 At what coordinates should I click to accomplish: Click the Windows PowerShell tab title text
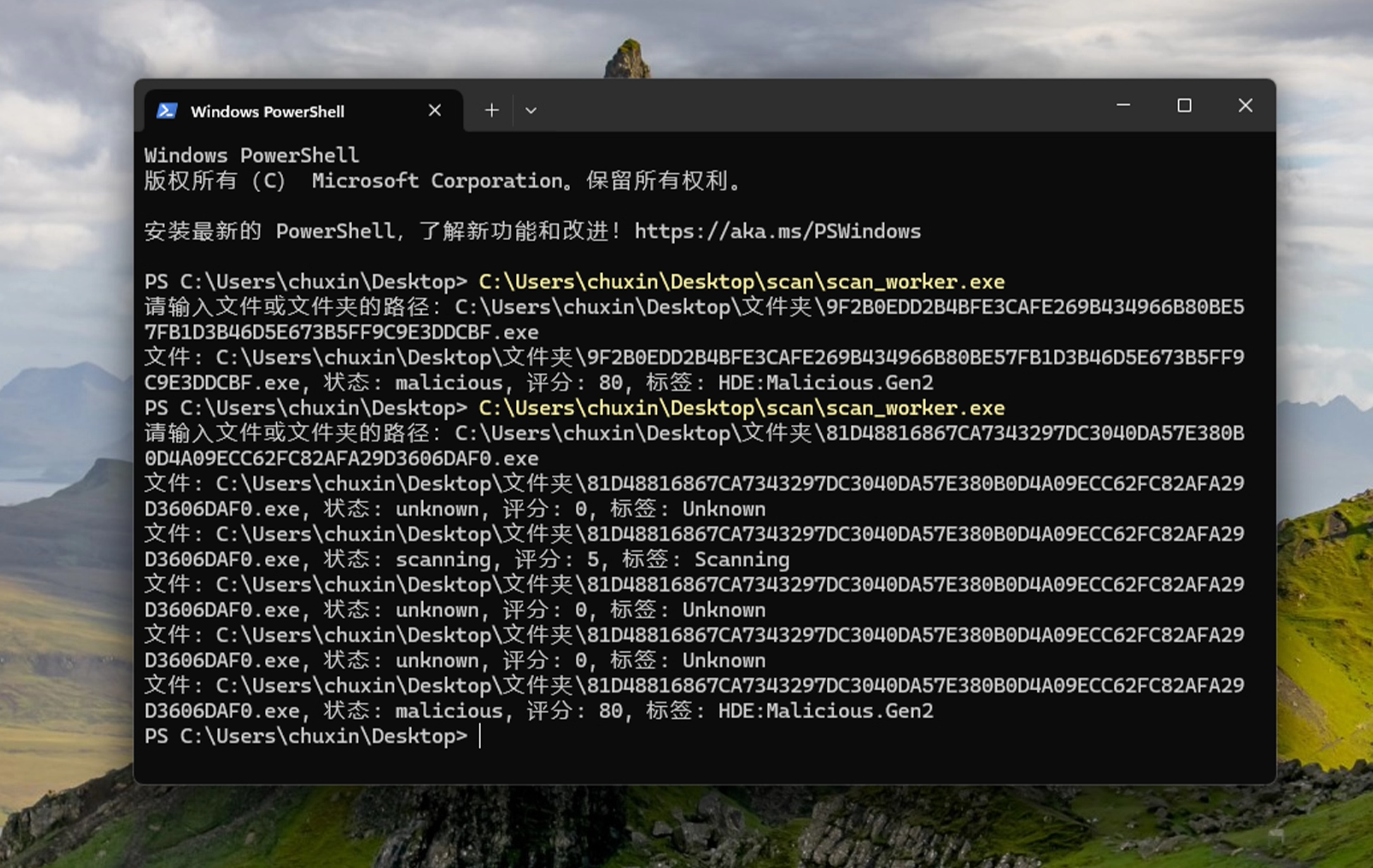267,111
